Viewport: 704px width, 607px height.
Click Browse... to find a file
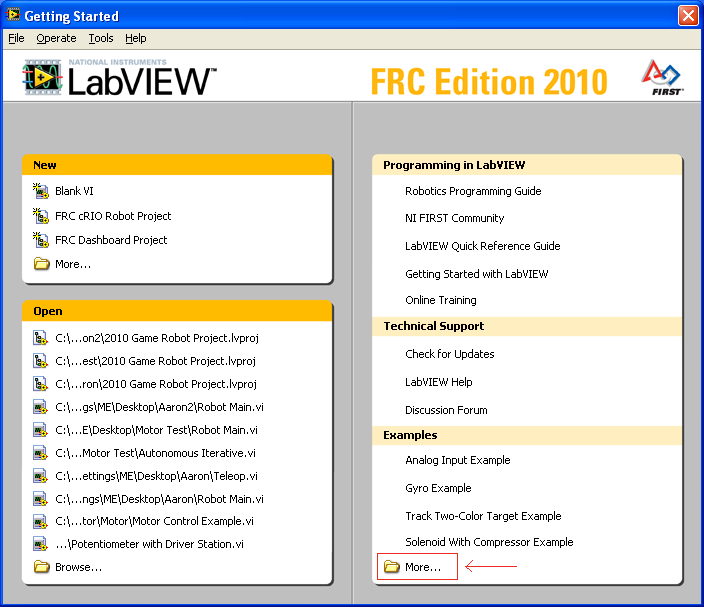click(78, 567)
